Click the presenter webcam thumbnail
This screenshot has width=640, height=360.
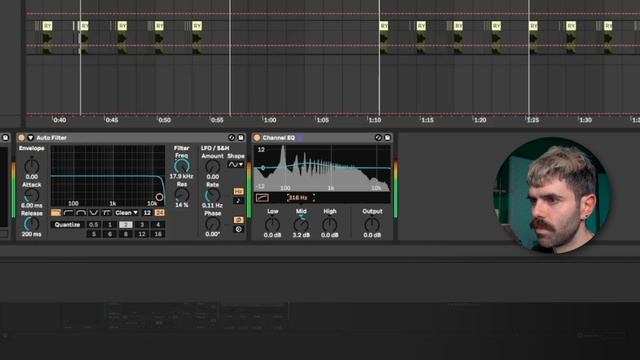(x=553, y=196)
